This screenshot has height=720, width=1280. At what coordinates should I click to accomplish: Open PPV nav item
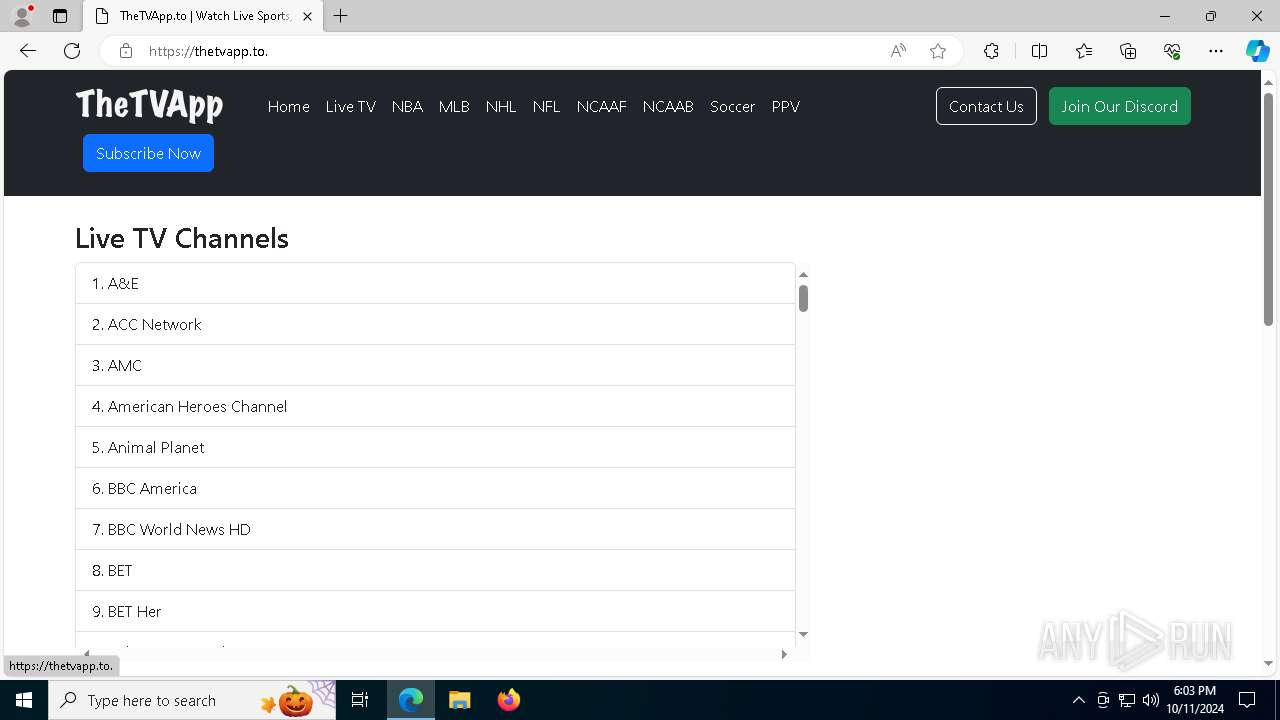[786, 107]
